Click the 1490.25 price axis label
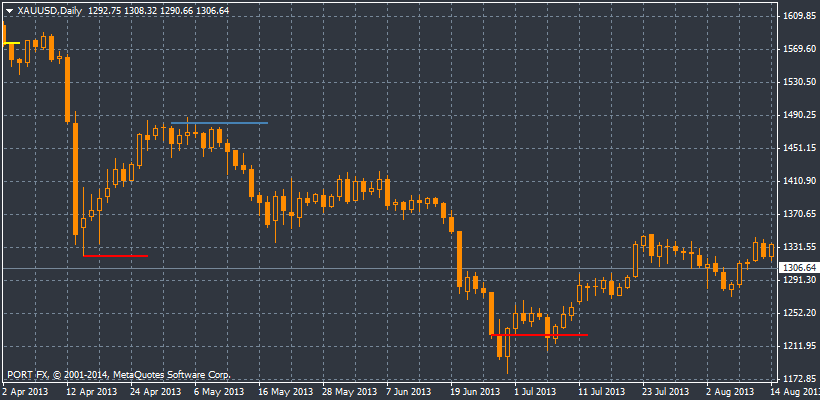 click(x=800, y=115)
